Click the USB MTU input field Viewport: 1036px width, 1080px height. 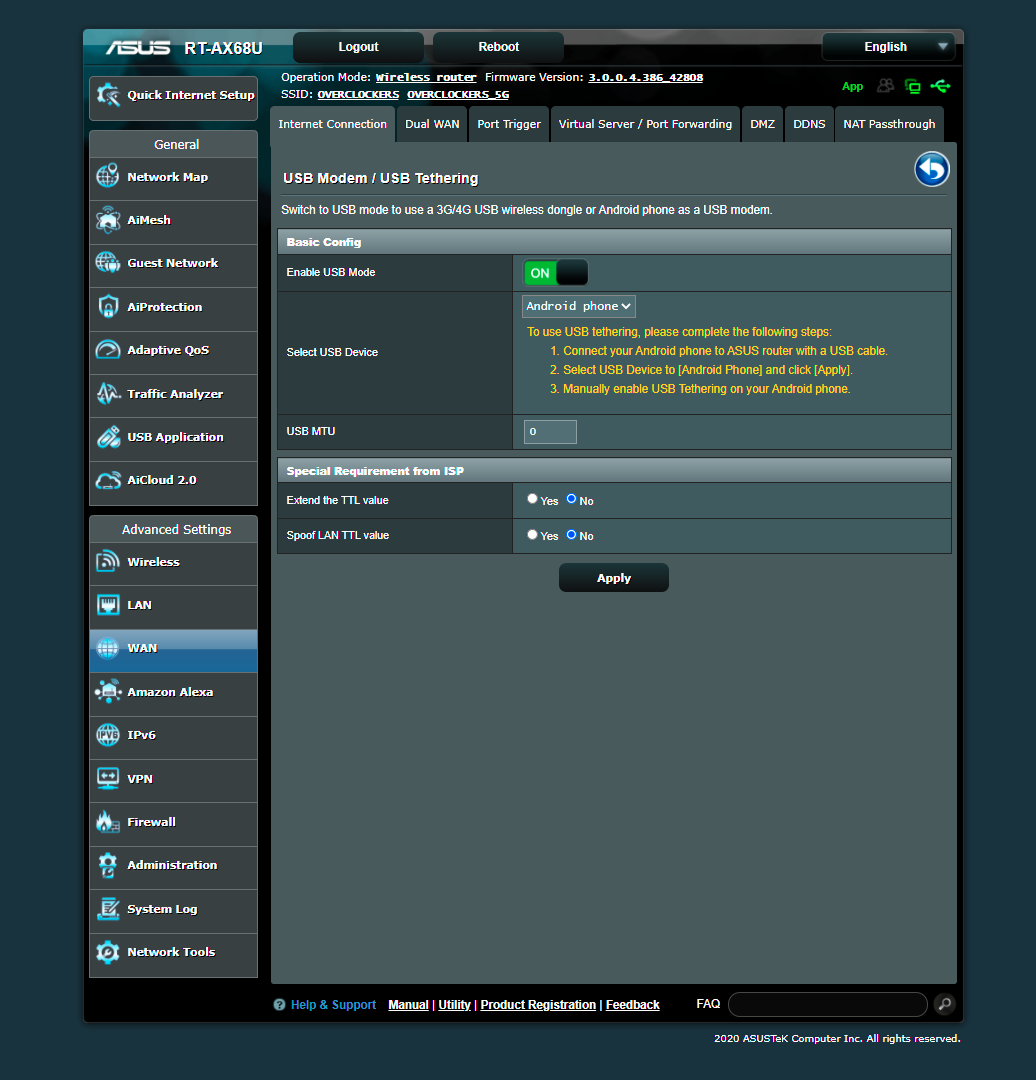(550, 432)
